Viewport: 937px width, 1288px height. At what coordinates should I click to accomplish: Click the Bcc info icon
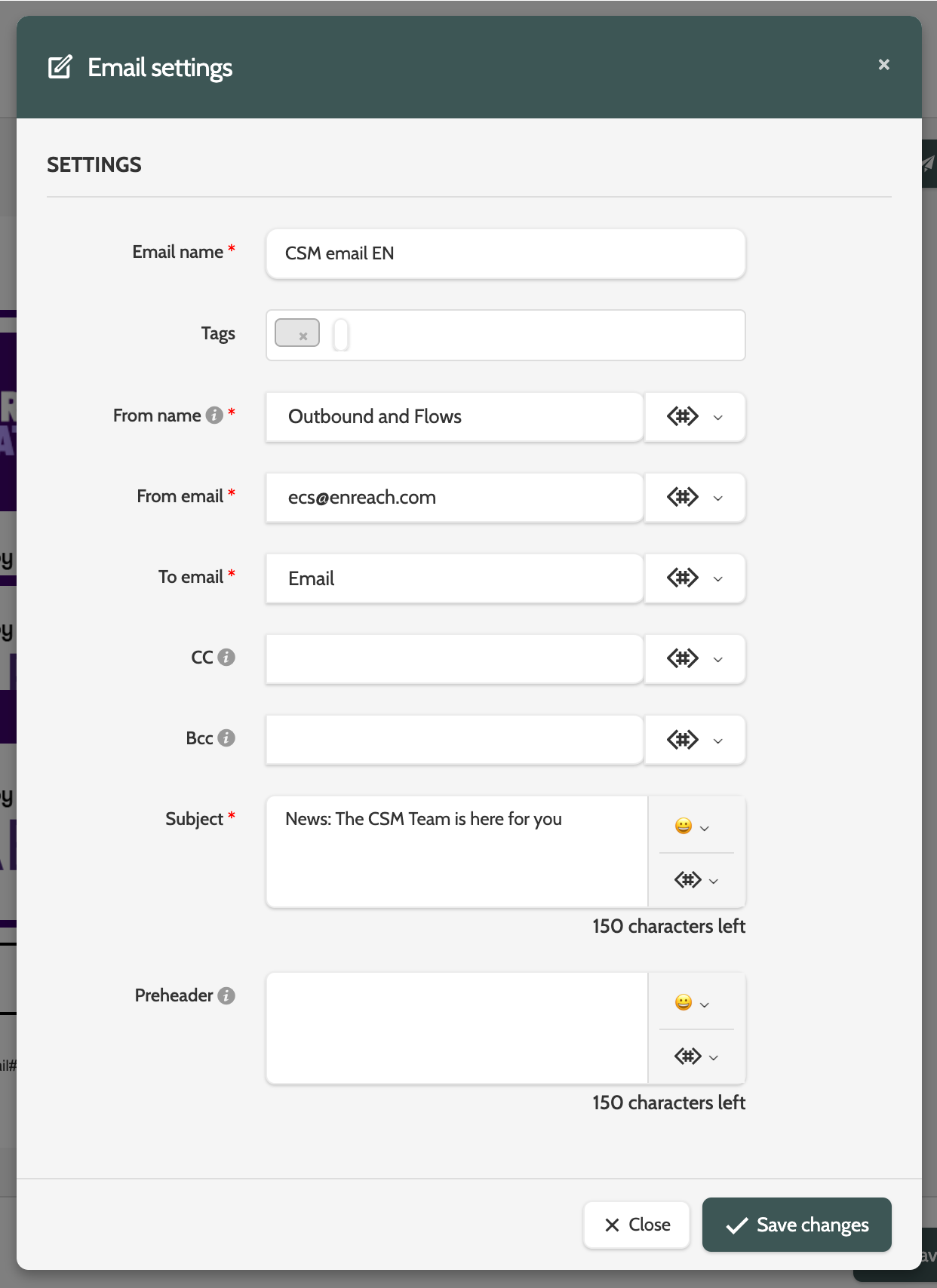click(x=226, y=738)
